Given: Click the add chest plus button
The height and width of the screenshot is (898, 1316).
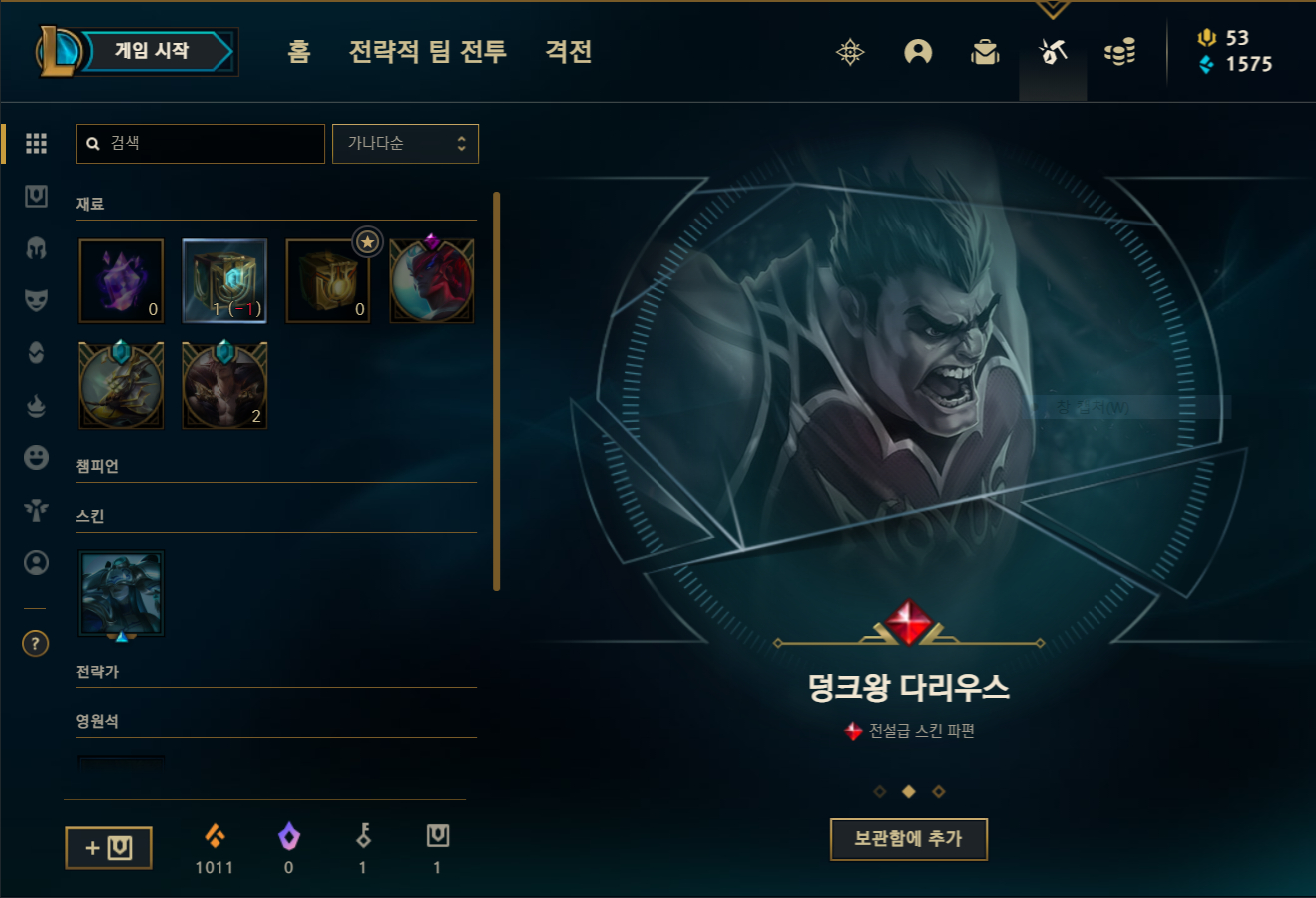Looking at the screenshot, I should pos(109,848).
